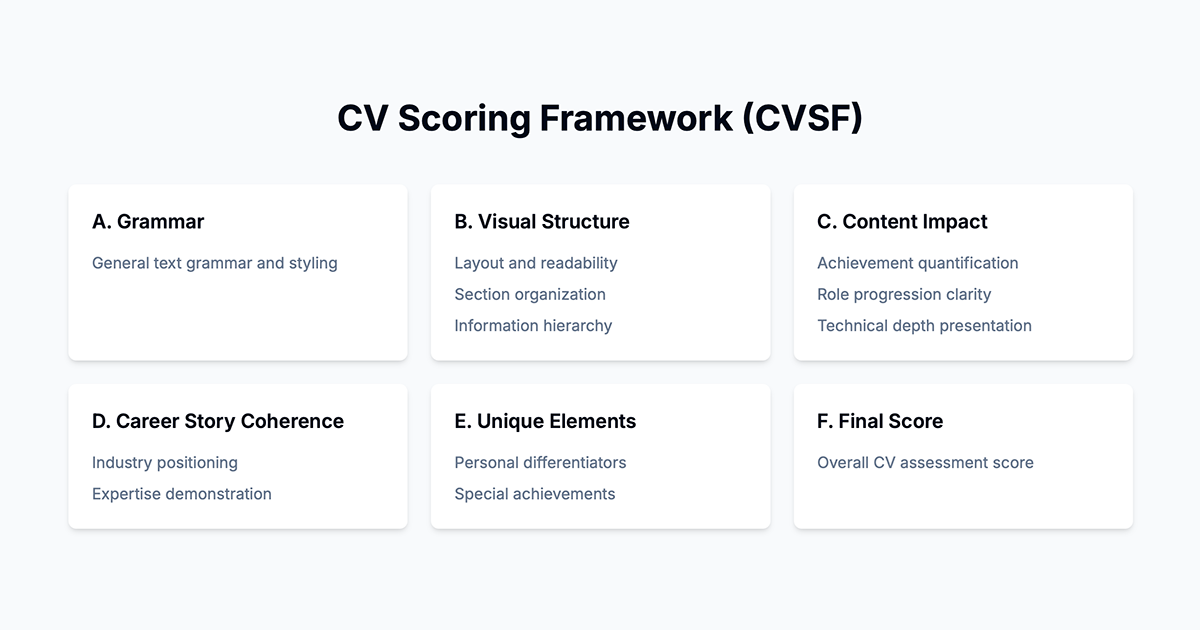This screenshot has height=630, width=1200.
Task: Click the C. Content Impact heading
Action: (902, 222)
